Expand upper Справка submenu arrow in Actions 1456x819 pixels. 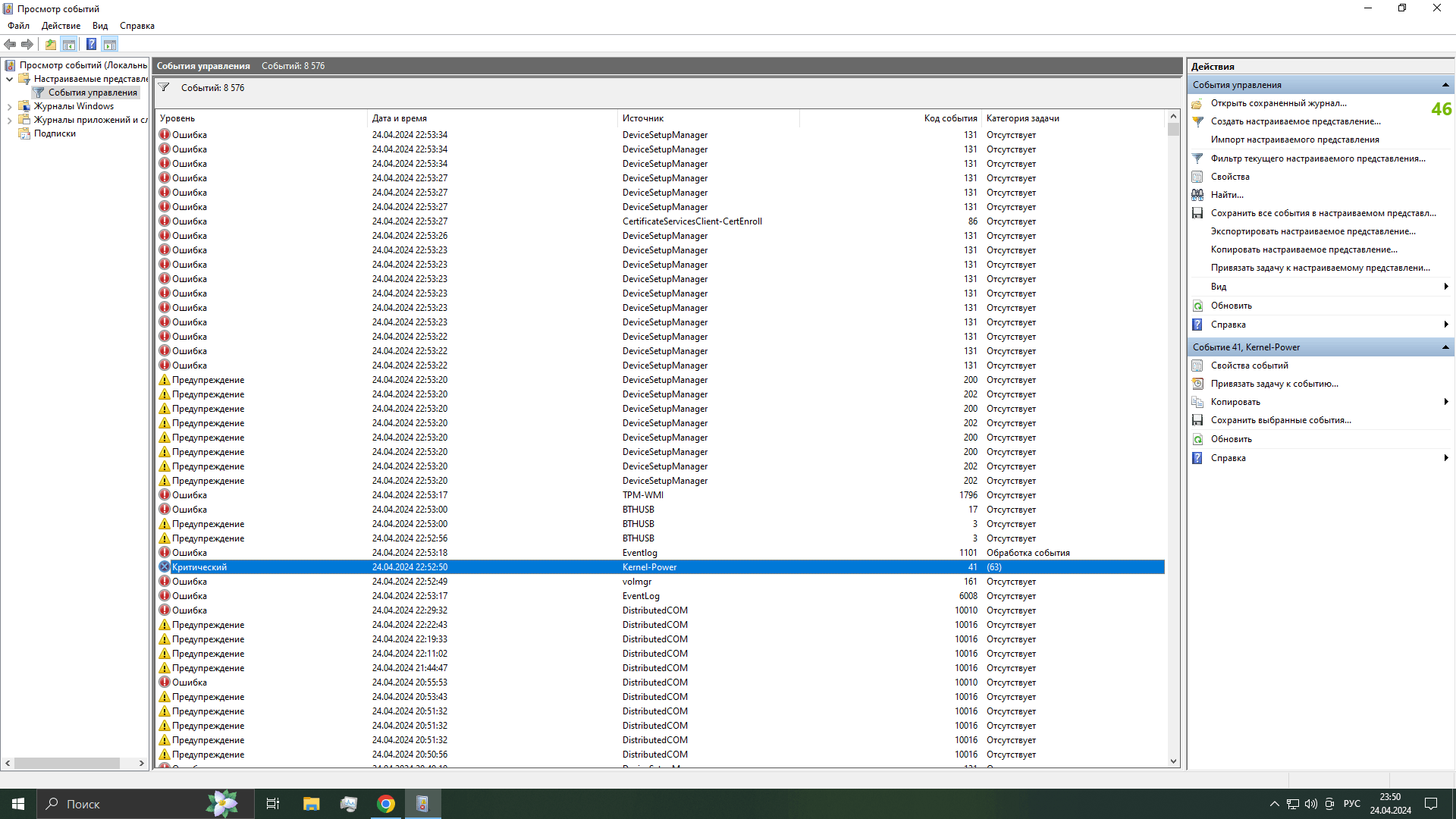1446,325
